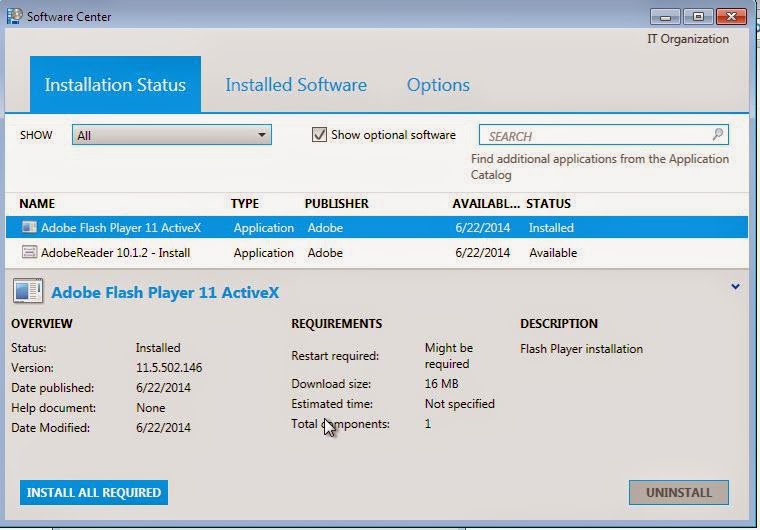Click 6/22/2014 date in AdobeReader row

coord(482,253)
